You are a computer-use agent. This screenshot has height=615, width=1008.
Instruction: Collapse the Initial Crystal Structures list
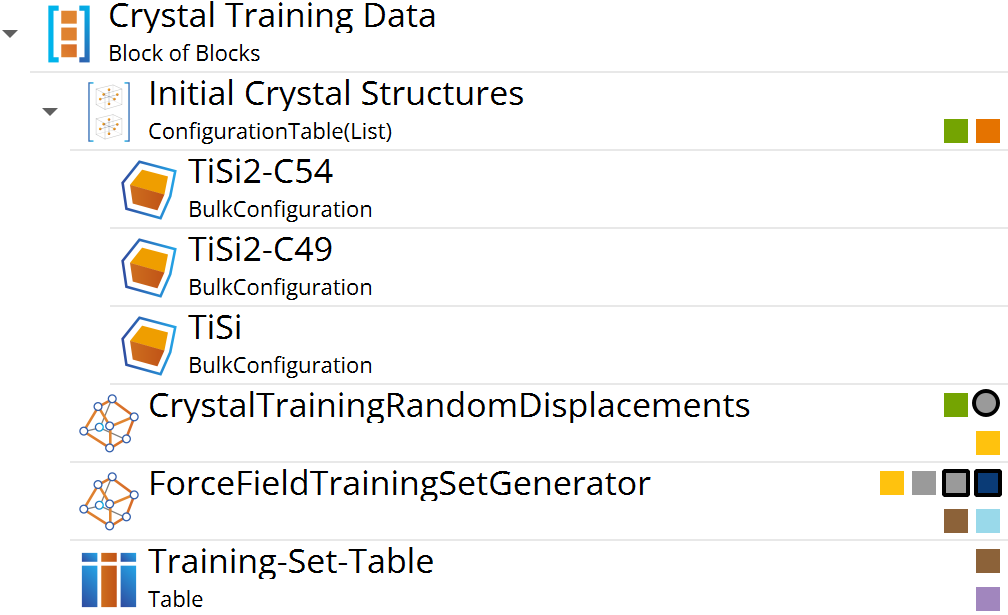(50, 111)
